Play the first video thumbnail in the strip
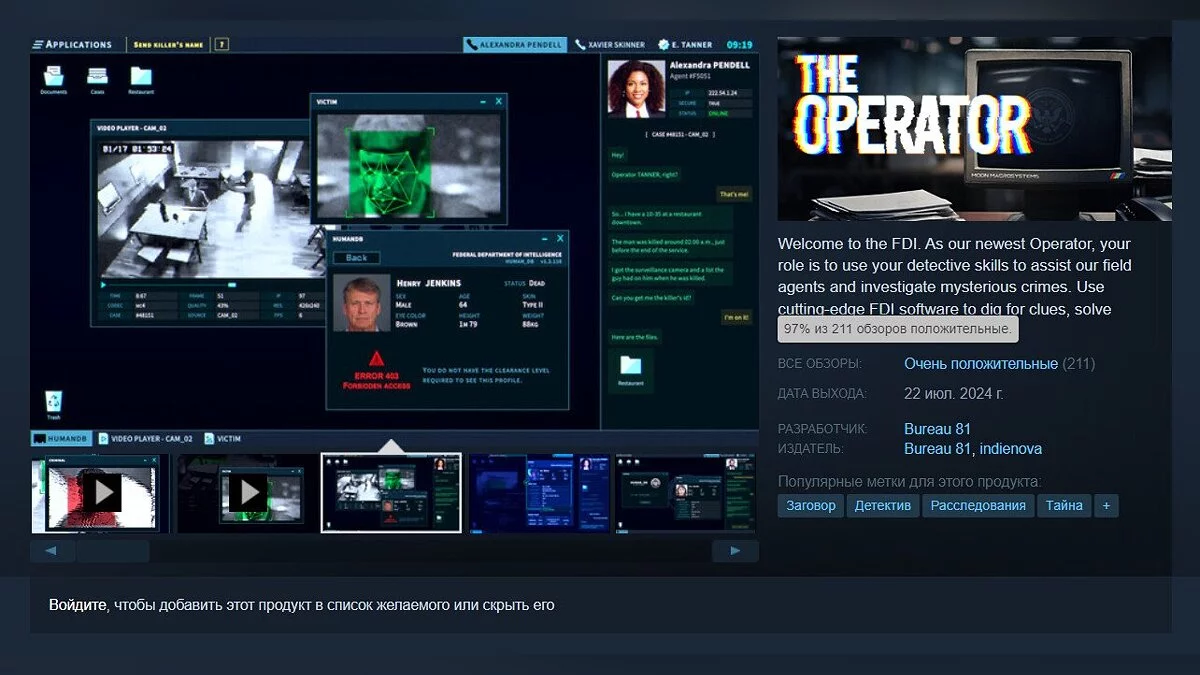1200x675 pixels. 100,492
